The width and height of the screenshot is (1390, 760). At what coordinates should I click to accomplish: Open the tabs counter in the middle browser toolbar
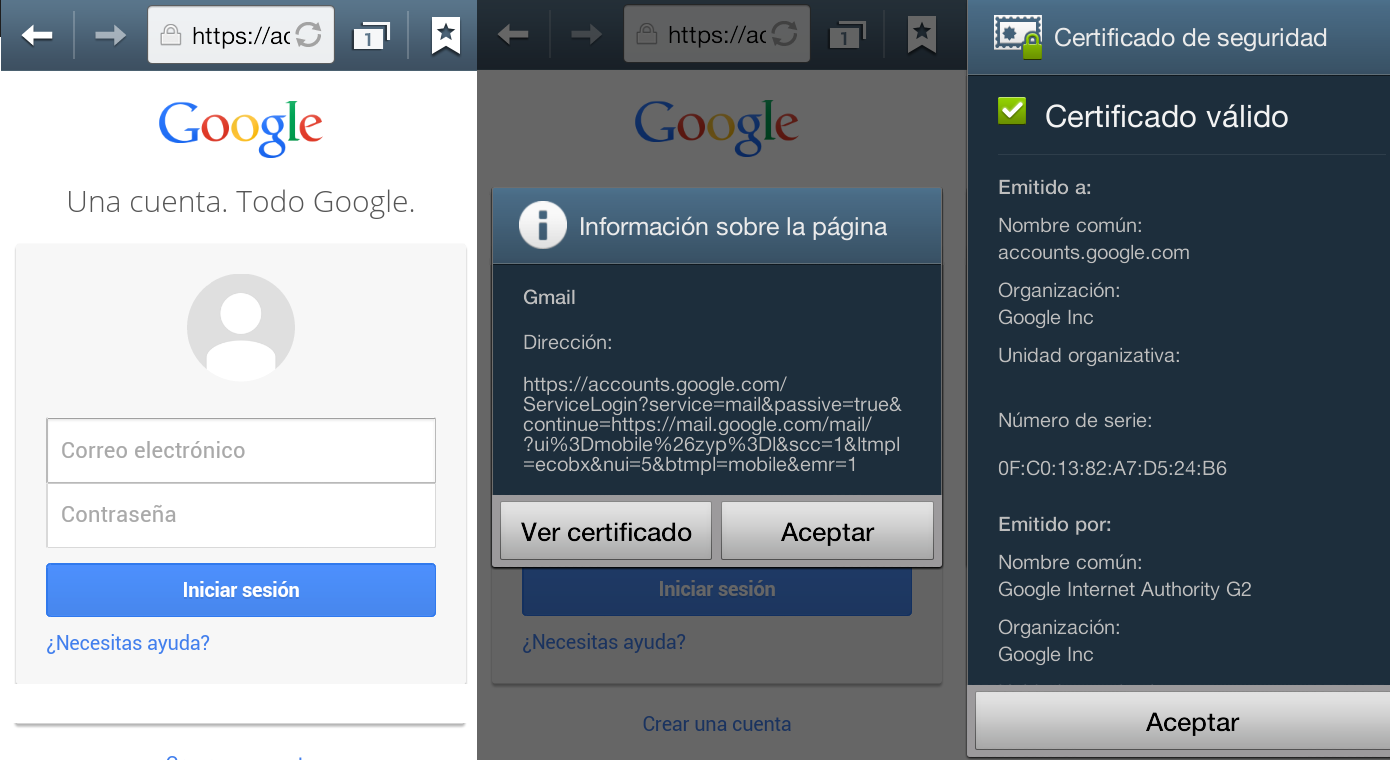pos(847,36)
